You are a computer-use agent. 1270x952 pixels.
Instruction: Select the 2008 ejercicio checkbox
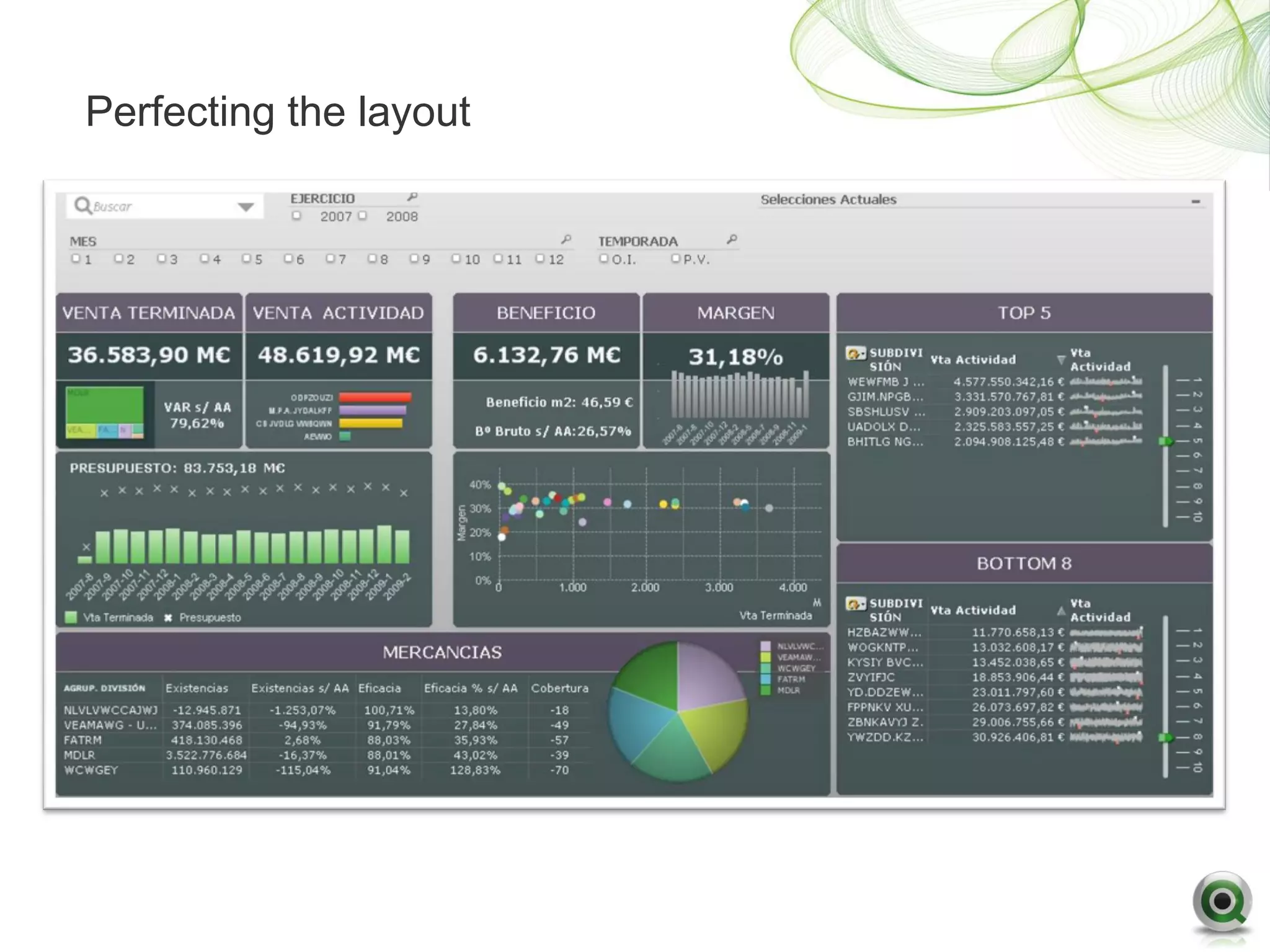[363, 216]
